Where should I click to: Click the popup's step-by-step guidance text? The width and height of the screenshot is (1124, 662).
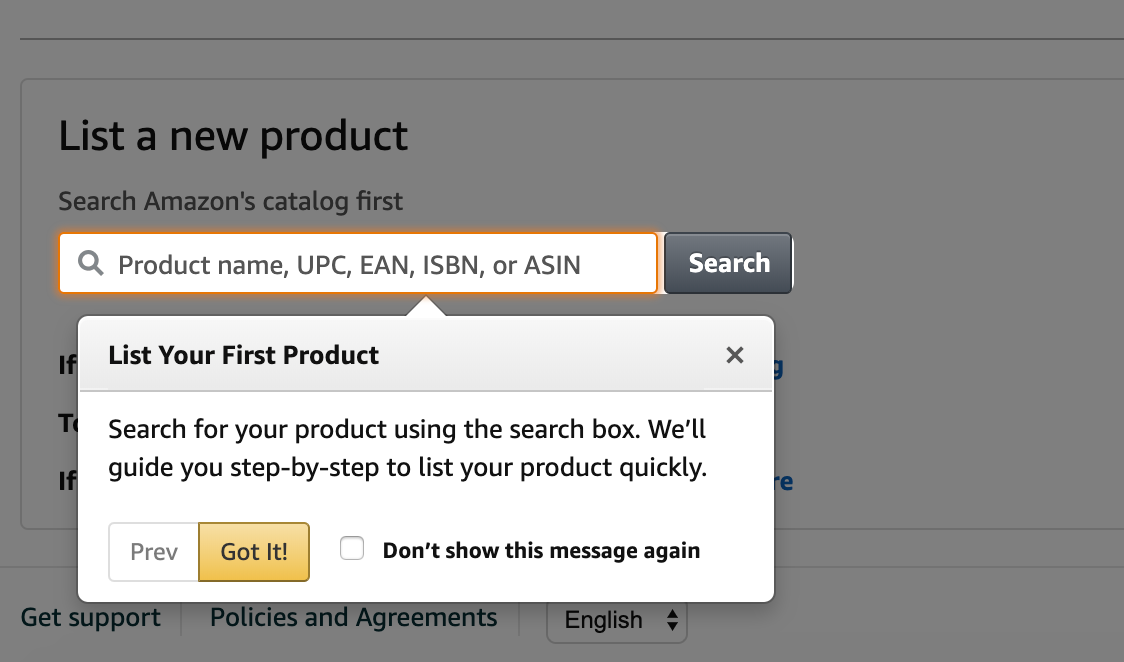click(x=407, y=448)
